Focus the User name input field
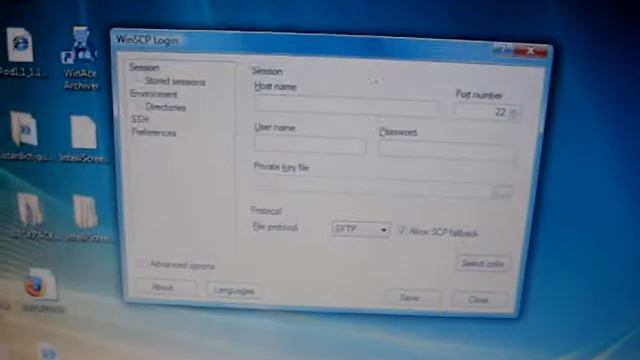Image resolution: width=640 pixels, height=360 pixels. point(309,145)
